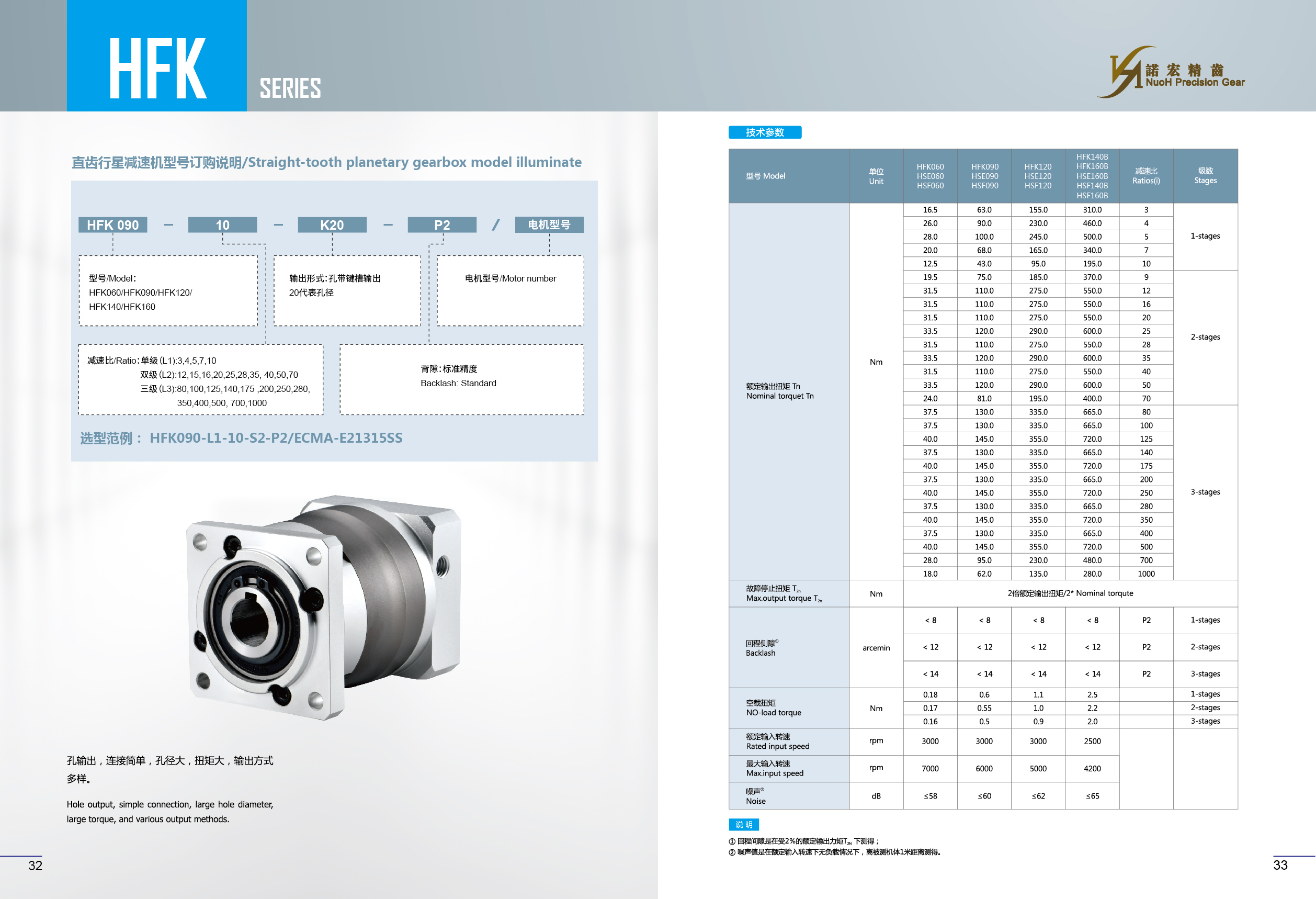Click the '0.55' no-load torque value
This screenshot has height=899, width=1316.
pyautogui.click(x=984, y=708)
